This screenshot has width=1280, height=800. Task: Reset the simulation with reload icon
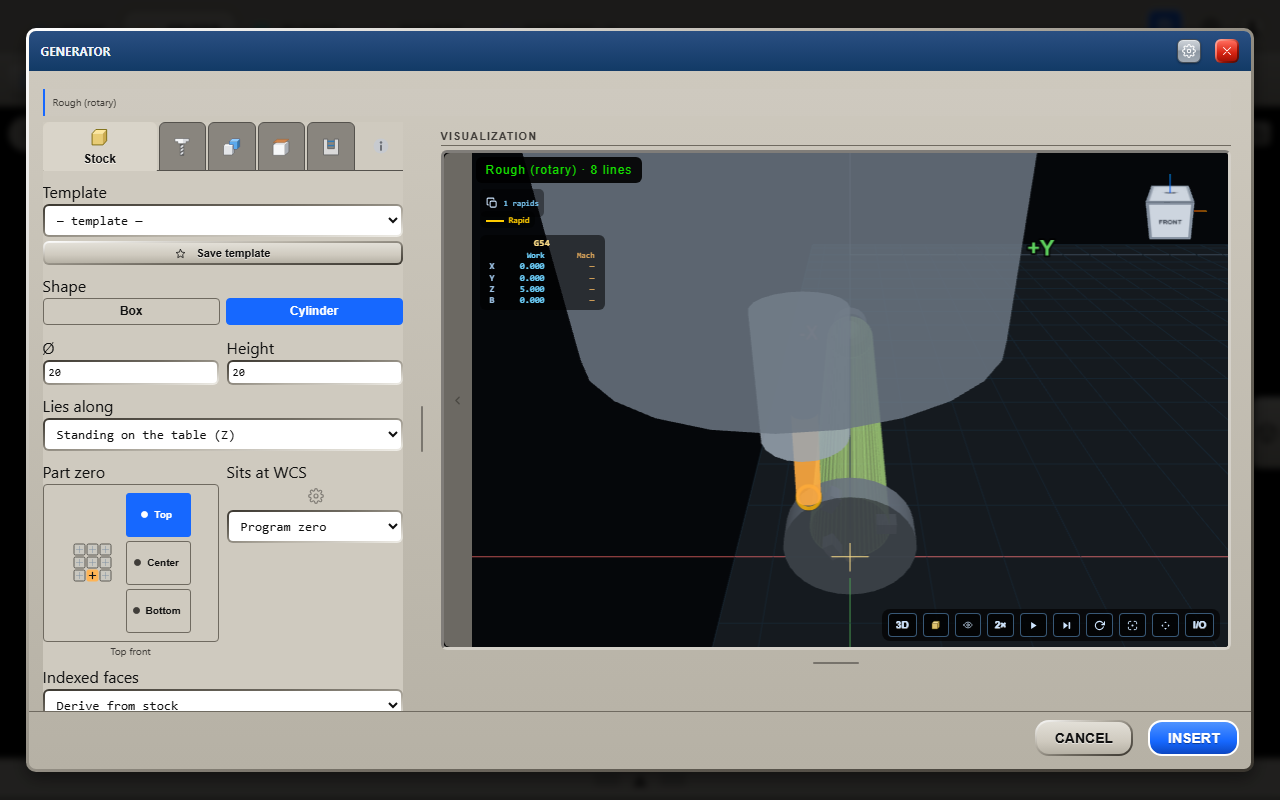(1100, 625)
